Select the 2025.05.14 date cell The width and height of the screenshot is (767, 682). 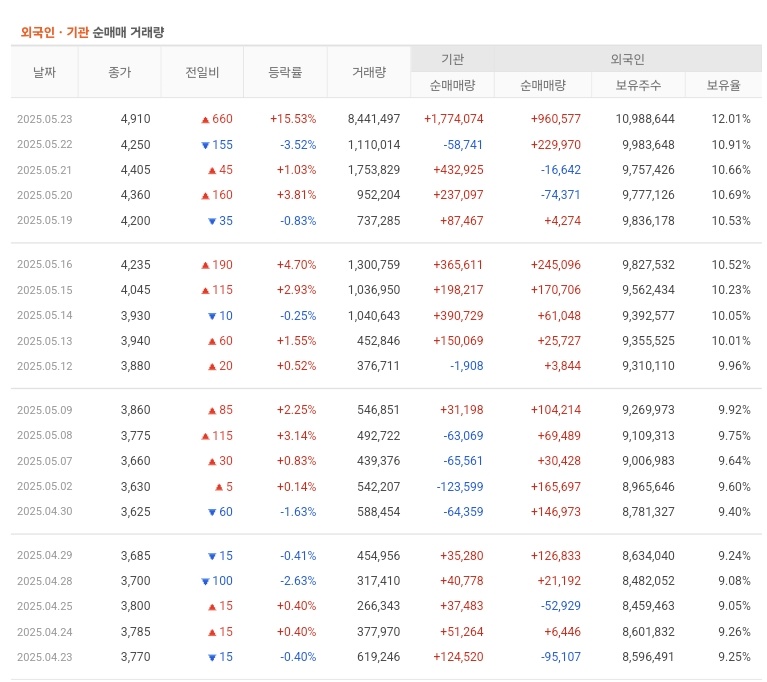(x=45, y=315)
